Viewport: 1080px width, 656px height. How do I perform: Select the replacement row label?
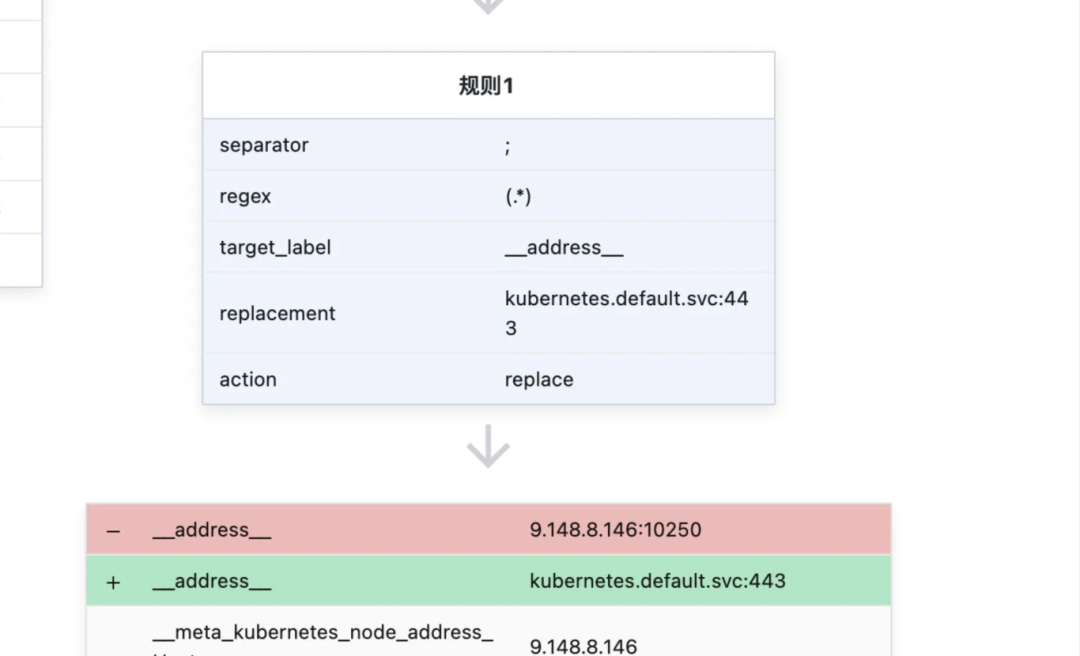pos(277,314)
